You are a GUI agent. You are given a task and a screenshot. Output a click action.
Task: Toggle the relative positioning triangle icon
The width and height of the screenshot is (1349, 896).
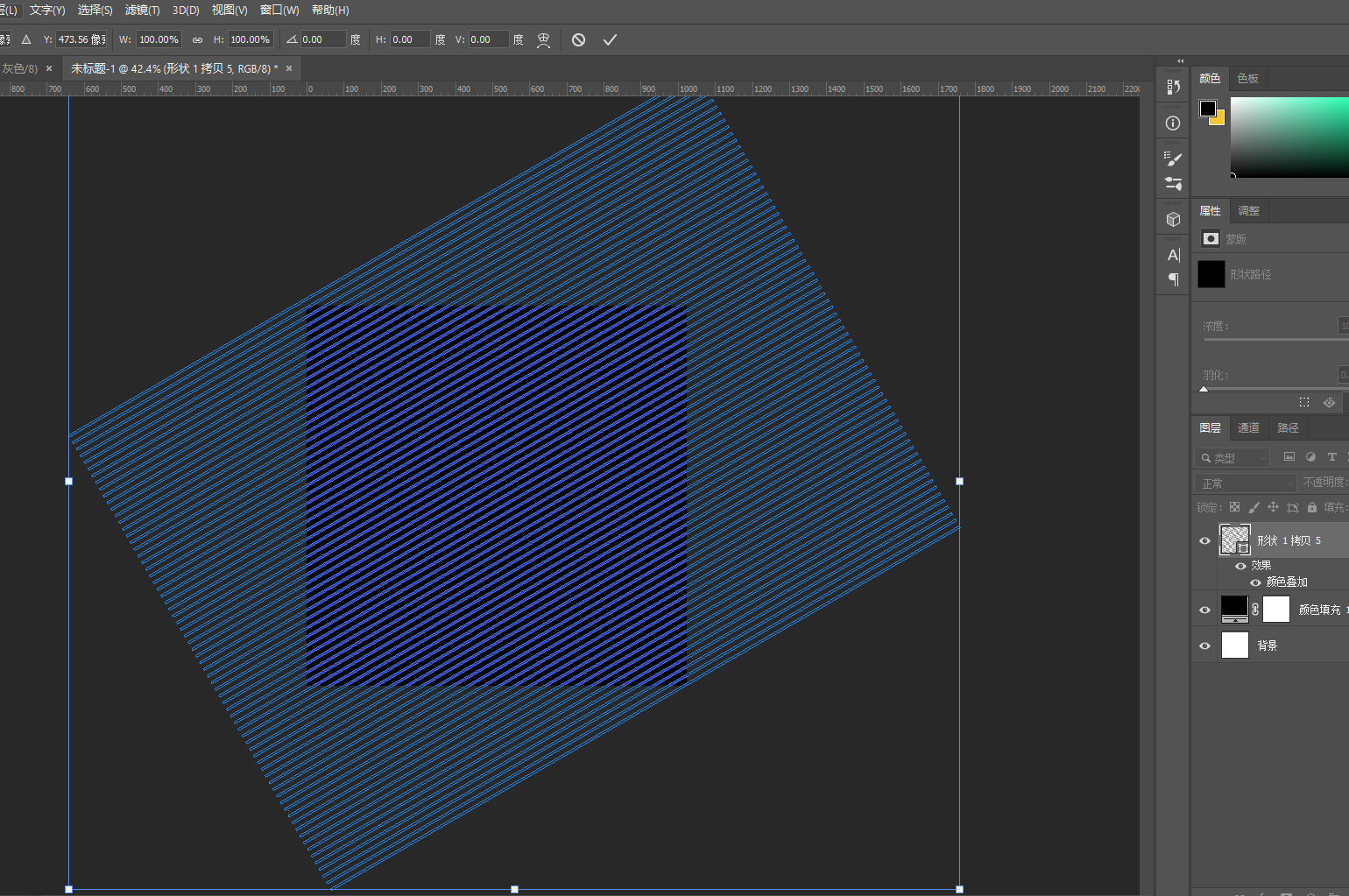coord(26,39)
